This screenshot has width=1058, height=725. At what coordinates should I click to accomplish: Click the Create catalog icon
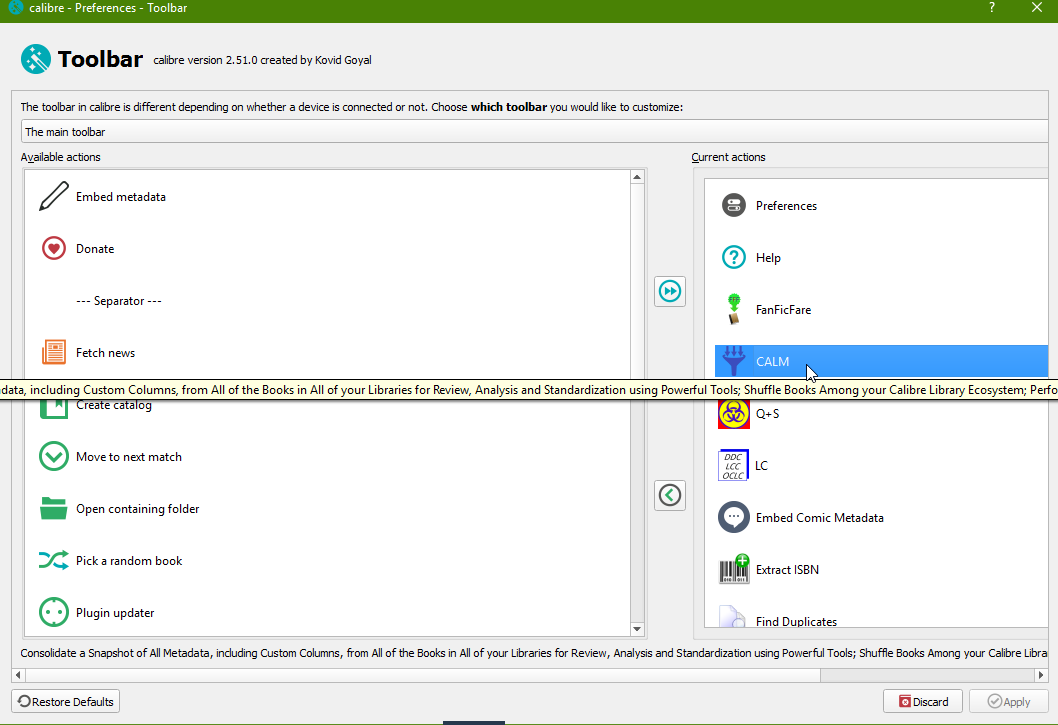[x=54, y=408]
